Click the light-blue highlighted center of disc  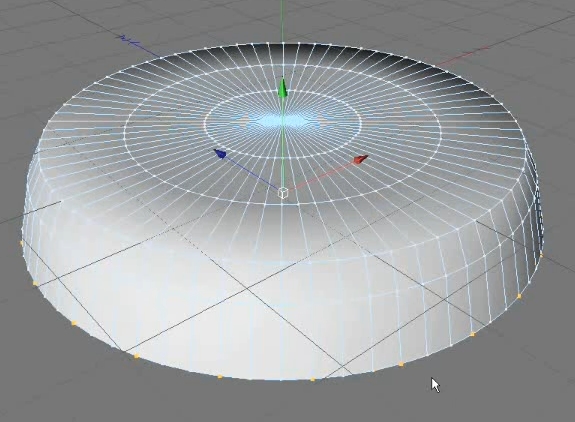click(282, 121)
